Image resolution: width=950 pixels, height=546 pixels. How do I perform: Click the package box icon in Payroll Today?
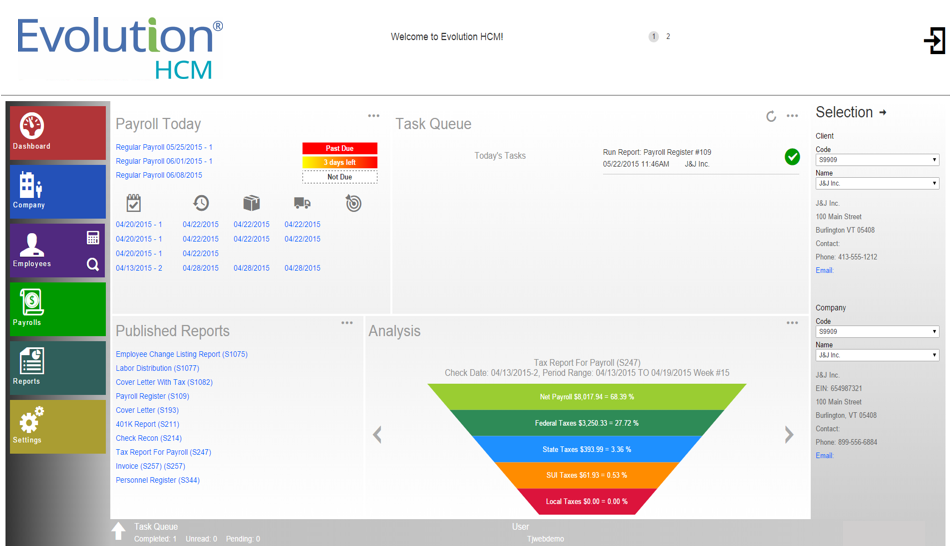coord(251,203)
